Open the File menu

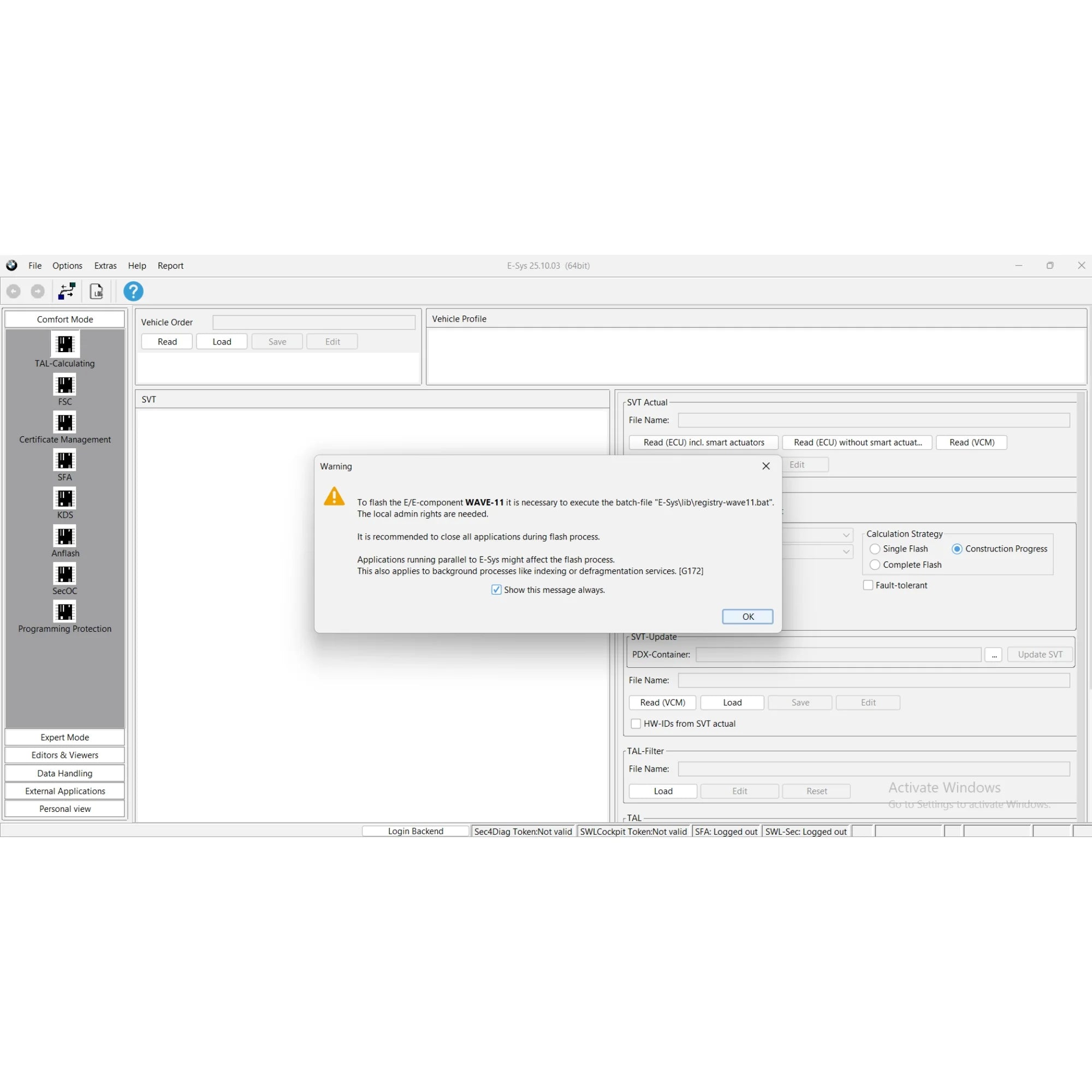tap(35, 266)
